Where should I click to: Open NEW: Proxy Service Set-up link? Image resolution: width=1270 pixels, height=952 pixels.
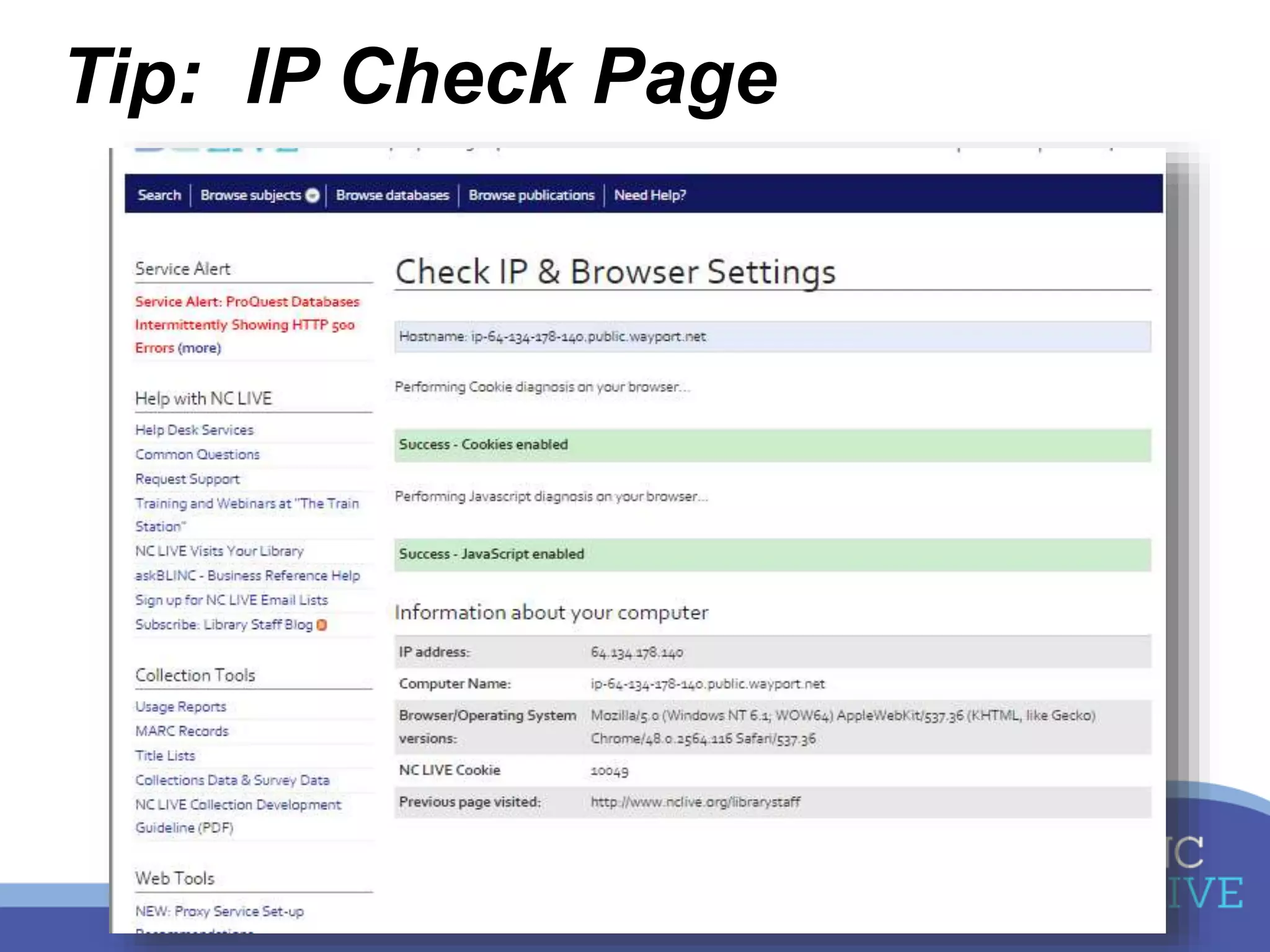[x=220, y=911]
